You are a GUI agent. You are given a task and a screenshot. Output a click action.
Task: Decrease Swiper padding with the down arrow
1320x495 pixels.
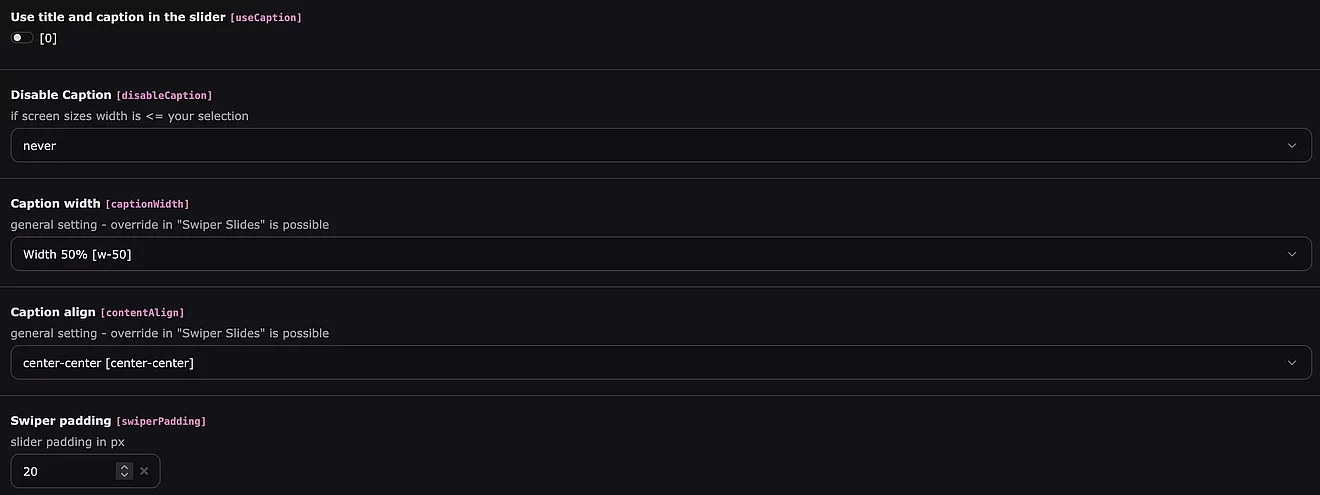(124, 475)
